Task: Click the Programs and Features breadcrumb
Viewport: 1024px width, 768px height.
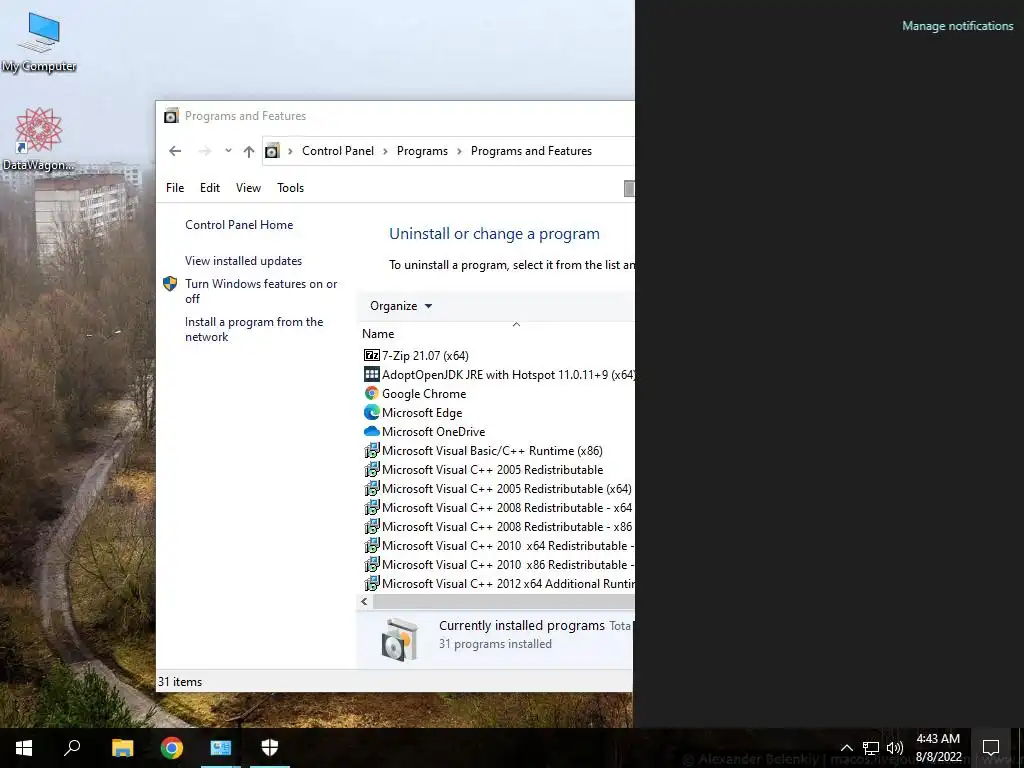Action: coord(531,151)
